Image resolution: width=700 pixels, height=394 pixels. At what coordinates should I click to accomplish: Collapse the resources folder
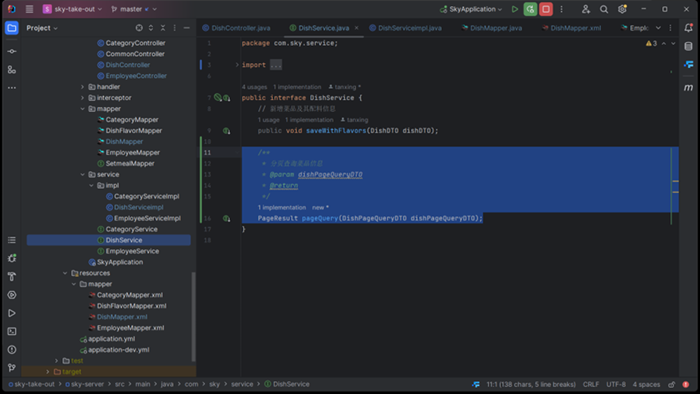65,273
